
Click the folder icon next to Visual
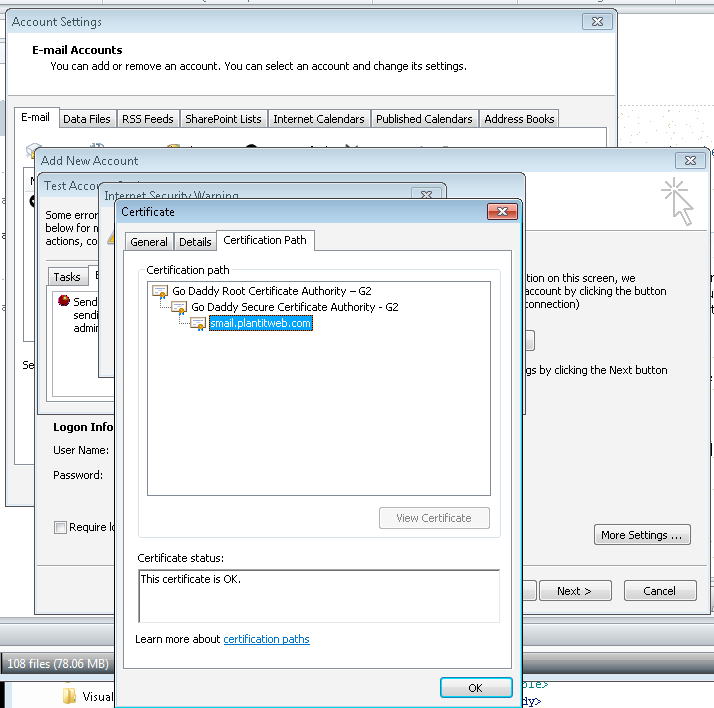[69, 696]
